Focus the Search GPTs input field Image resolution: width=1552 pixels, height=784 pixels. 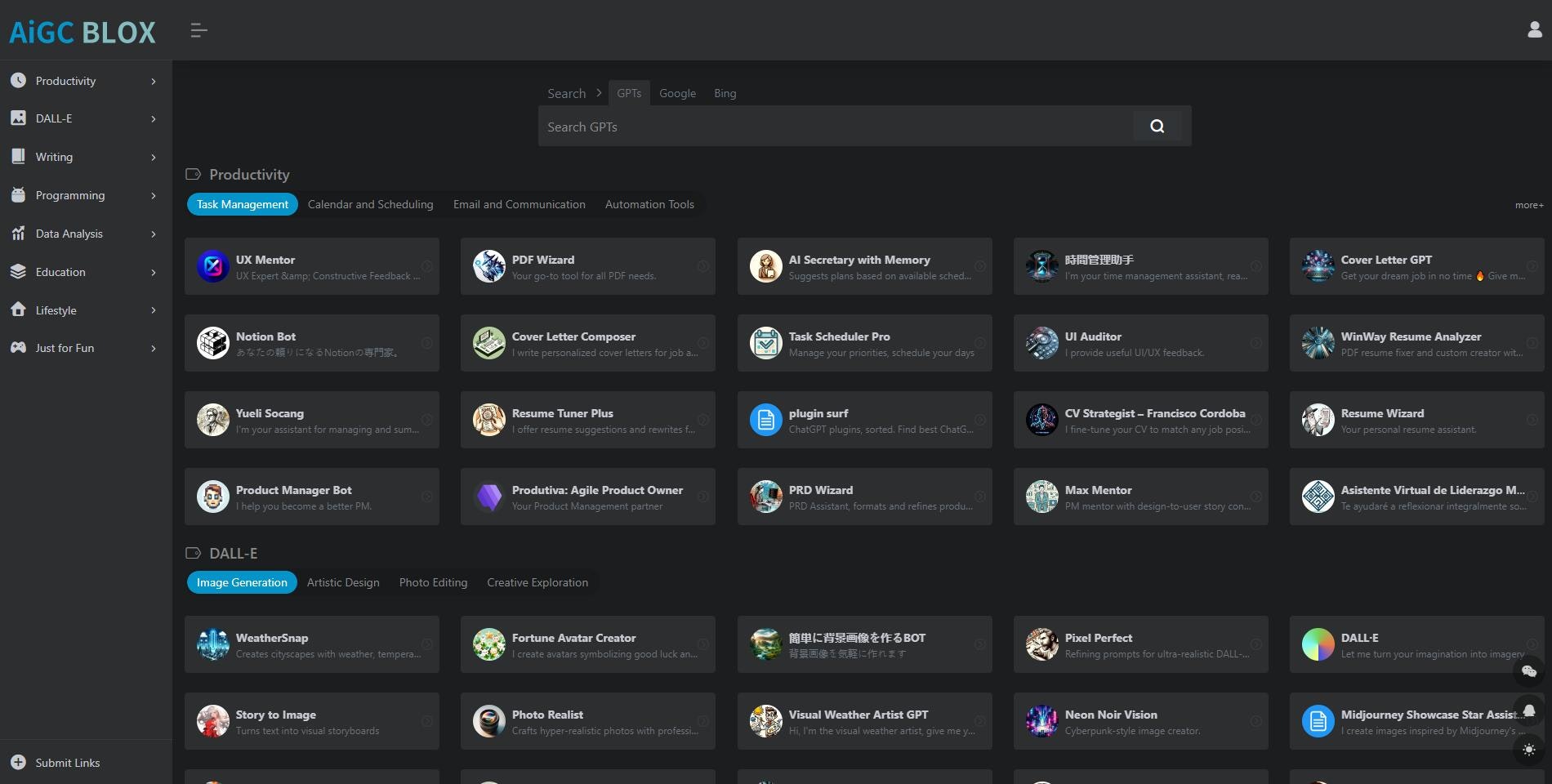[836, 127]
